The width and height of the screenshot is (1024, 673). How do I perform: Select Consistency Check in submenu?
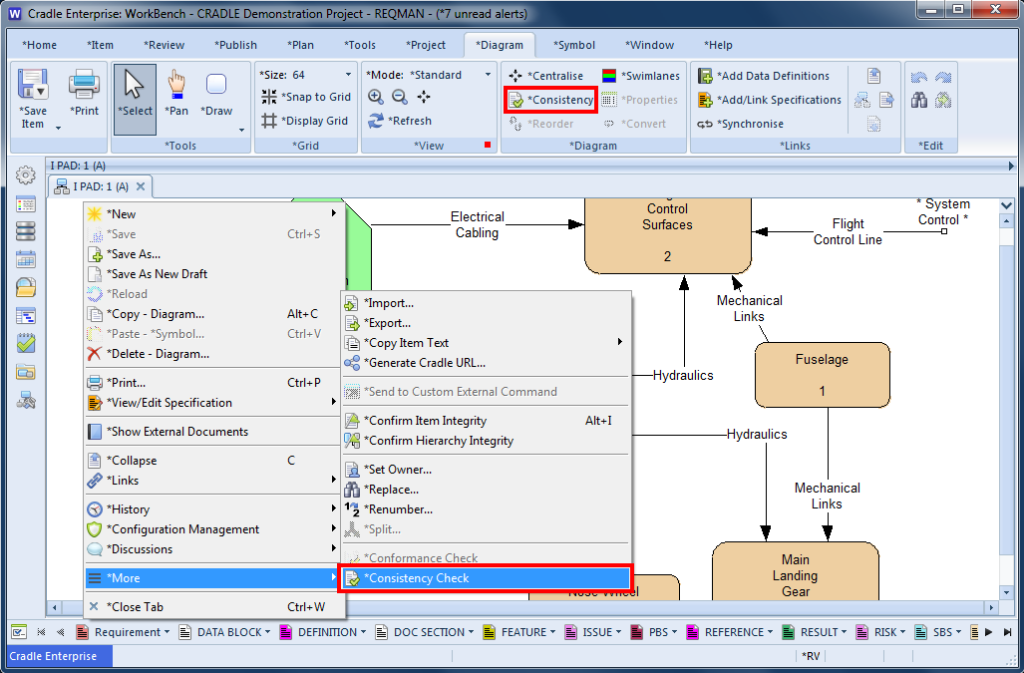[416, 578]
